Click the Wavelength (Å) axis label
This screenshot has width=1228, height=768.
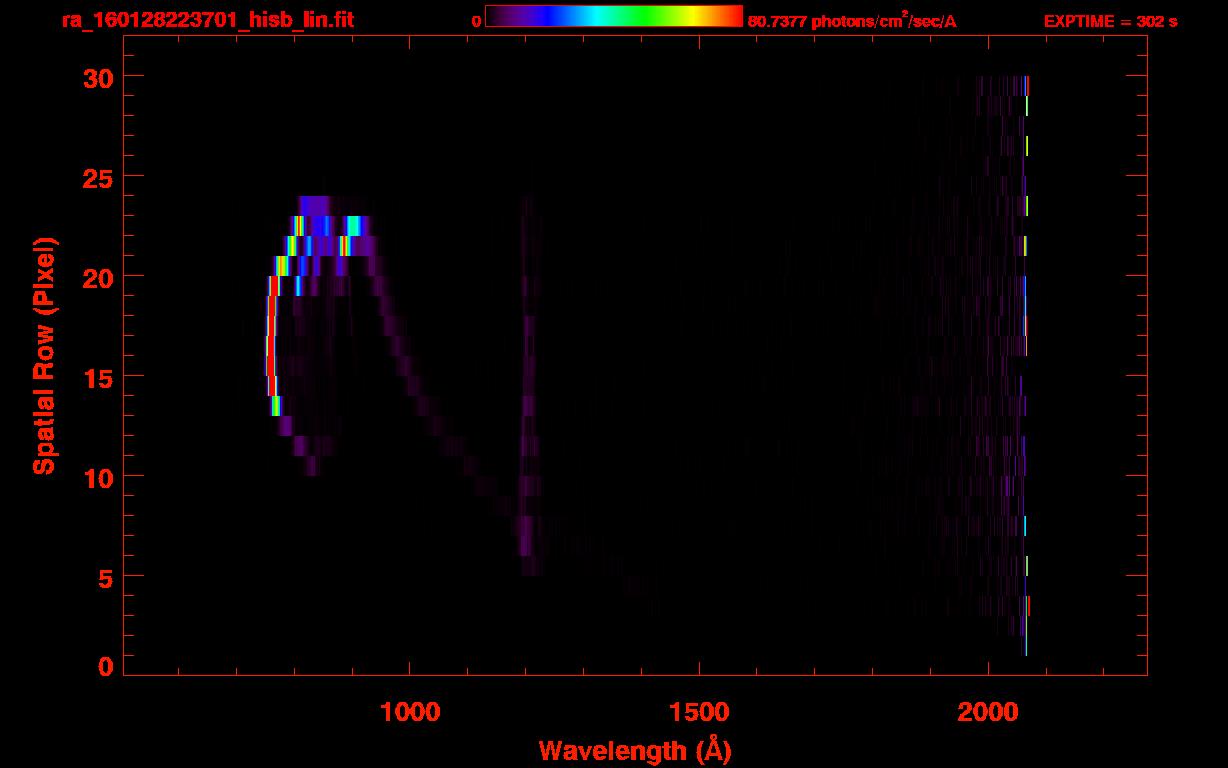pyautogui.click(x=635, y=750)
